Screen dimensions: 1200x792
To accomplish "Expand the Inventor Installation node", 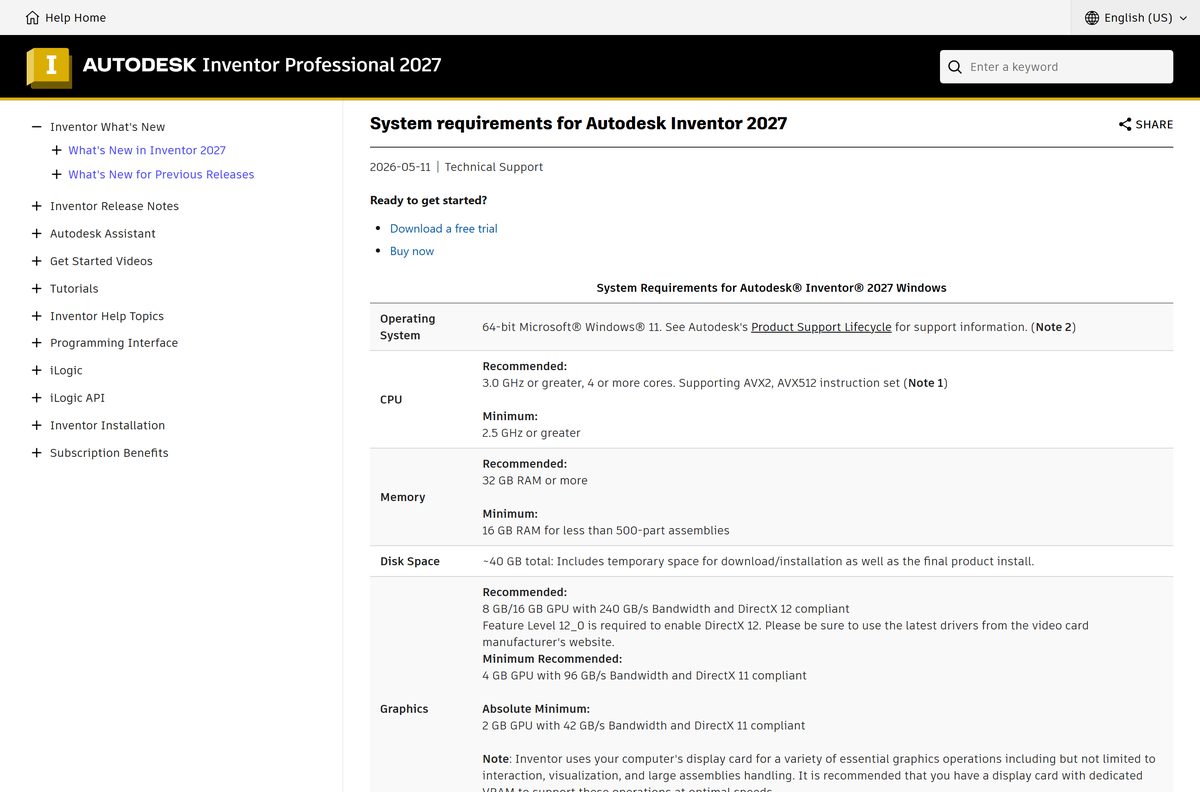I will tap(37, 425).
